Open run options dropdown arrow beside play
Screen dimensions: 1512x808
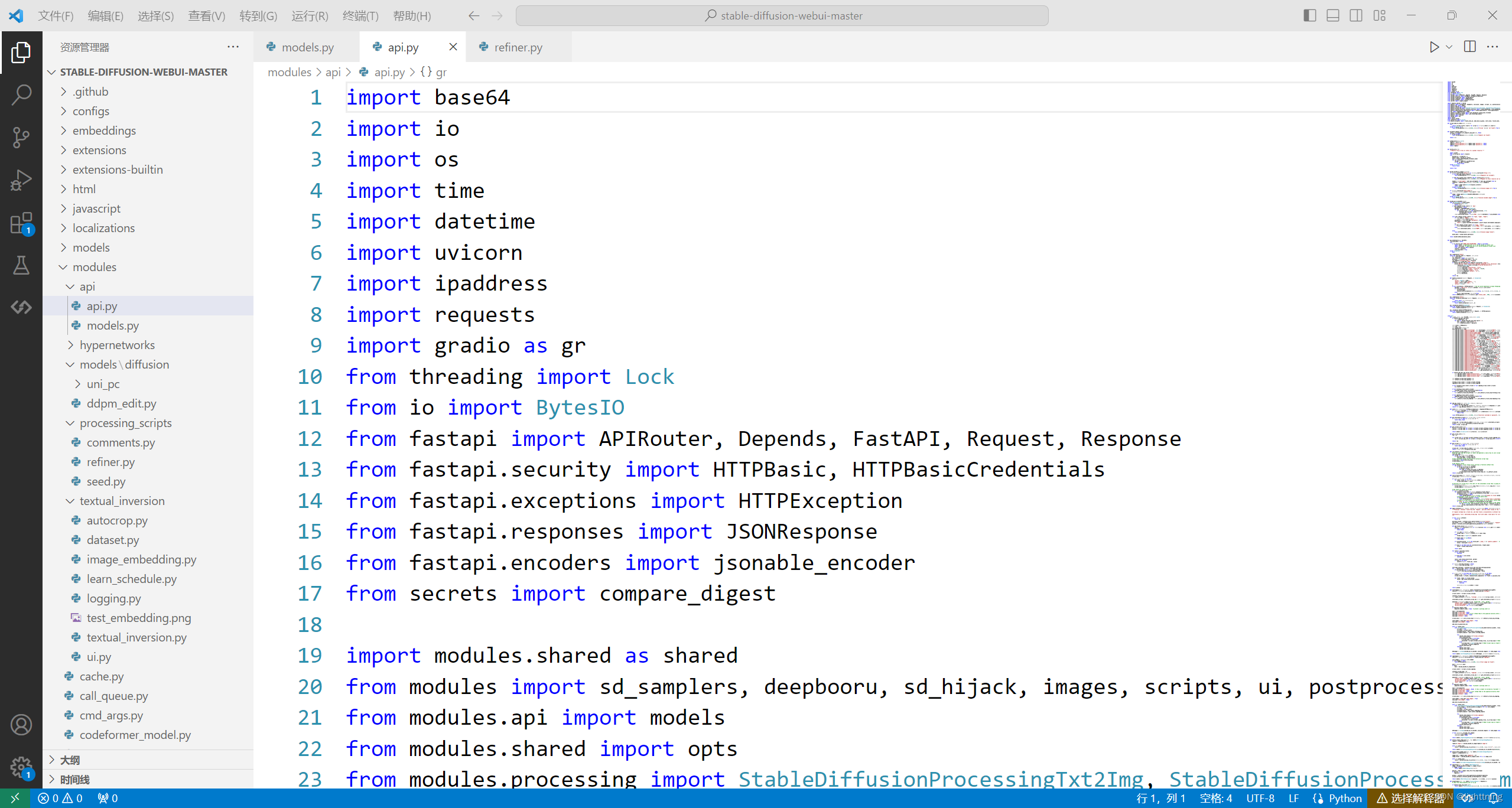[x=1449, y=47]
